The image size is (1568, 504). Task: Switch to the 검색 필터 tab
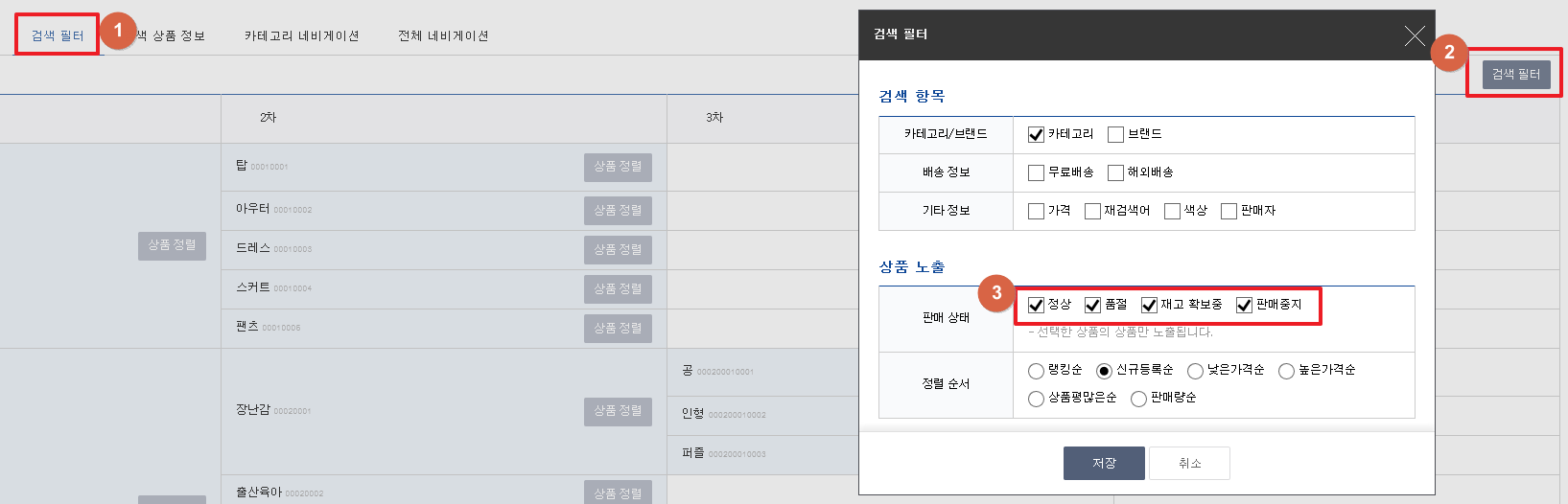58,35
